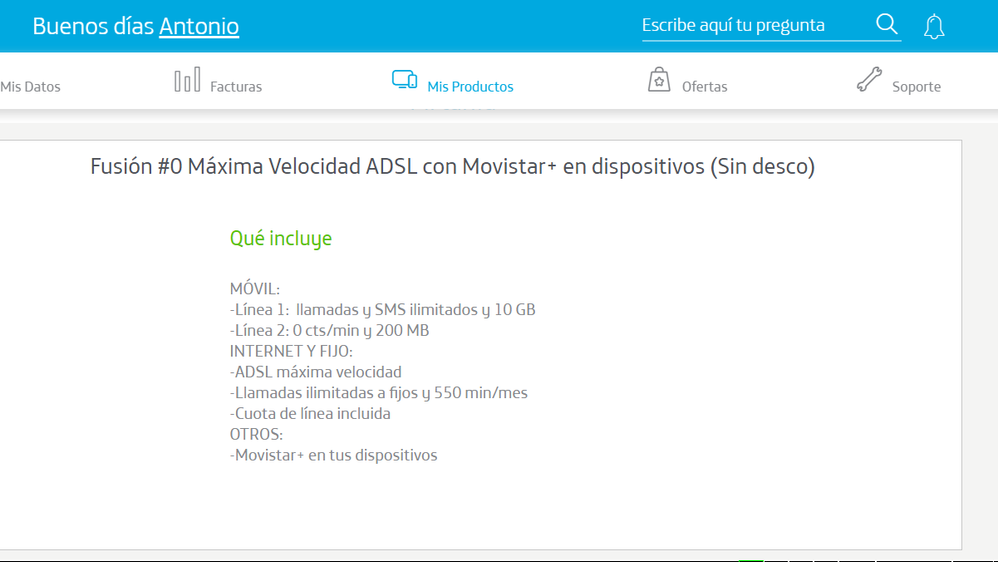Click 'Llamadas ilimitadas a fijos' line
998x562 pixels.
coord(379,393)
